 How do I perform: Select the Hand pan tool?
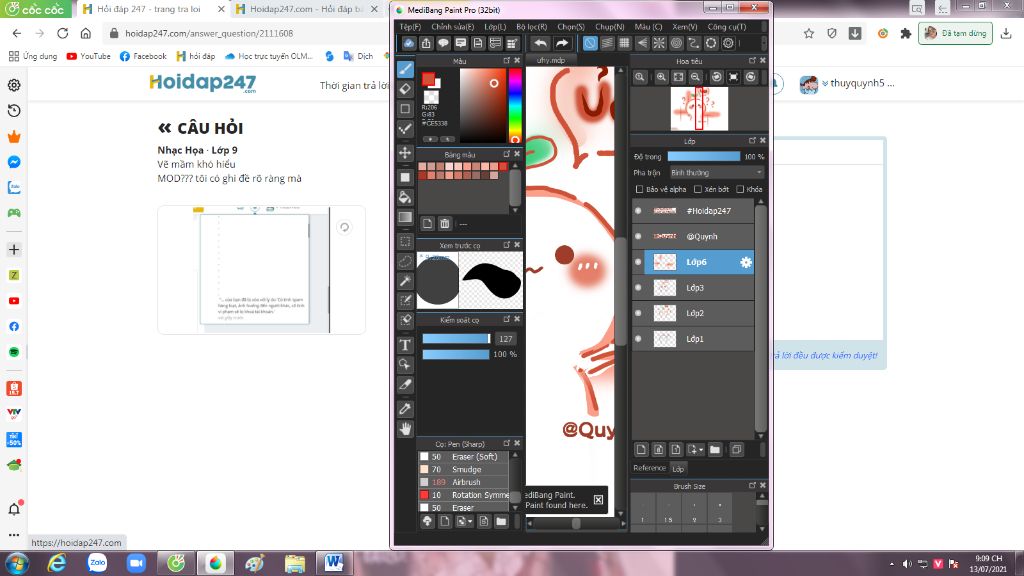405,429
